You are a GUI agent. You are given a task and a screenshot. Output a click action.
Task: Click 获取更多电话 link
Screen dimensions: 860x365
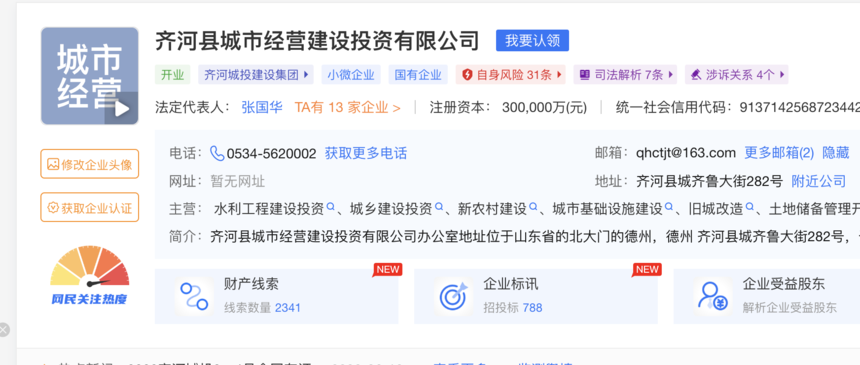coord(366,153)
